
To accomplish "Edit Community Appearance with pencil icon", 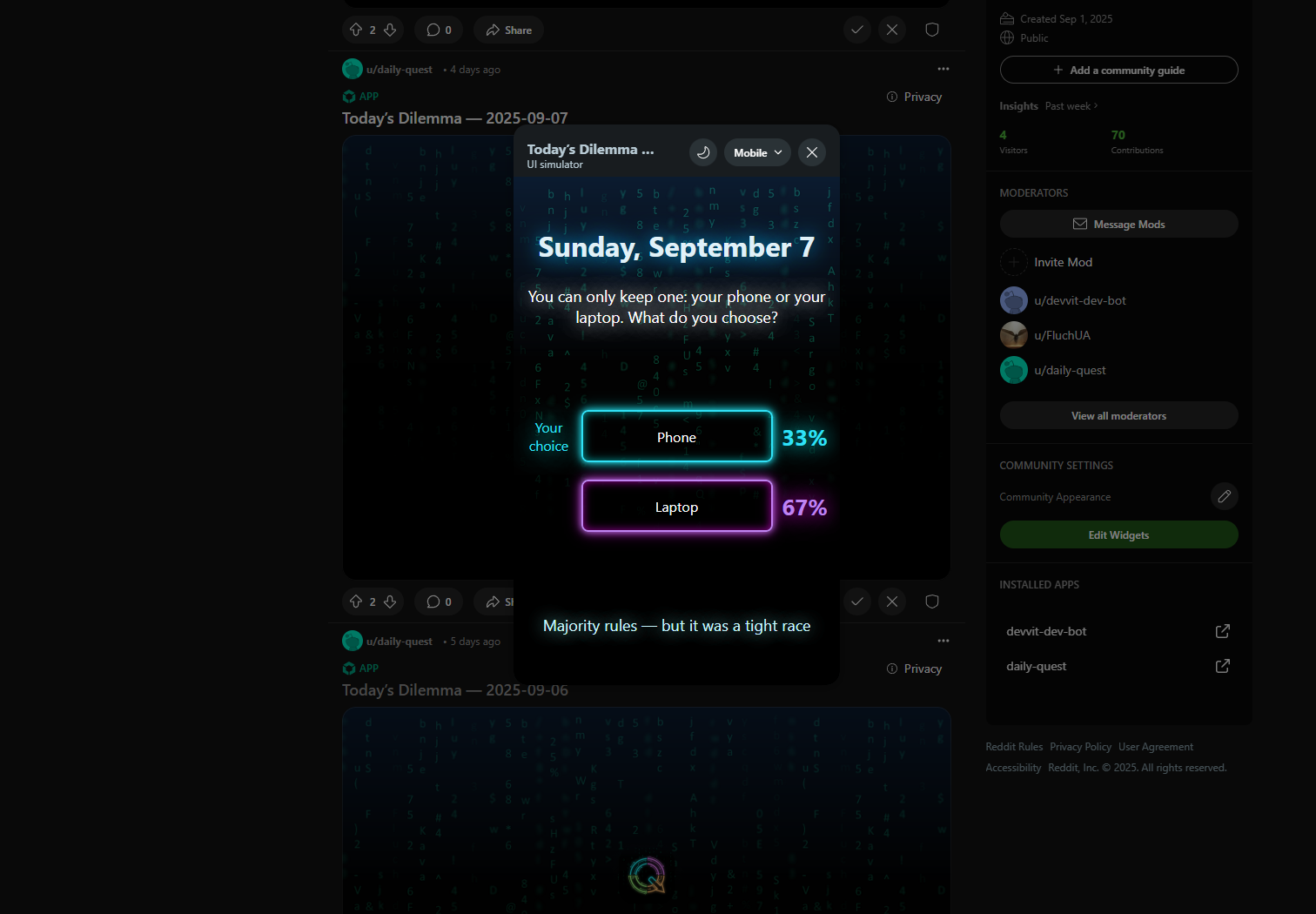I will (1224, 496).
